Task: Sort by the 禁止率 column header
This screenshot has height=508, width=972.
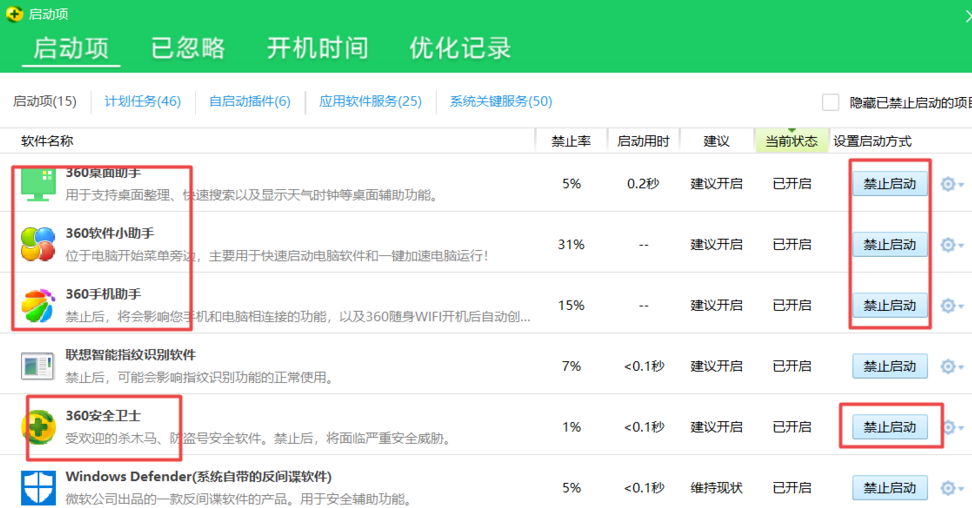Action: click(x=571, y=141)
